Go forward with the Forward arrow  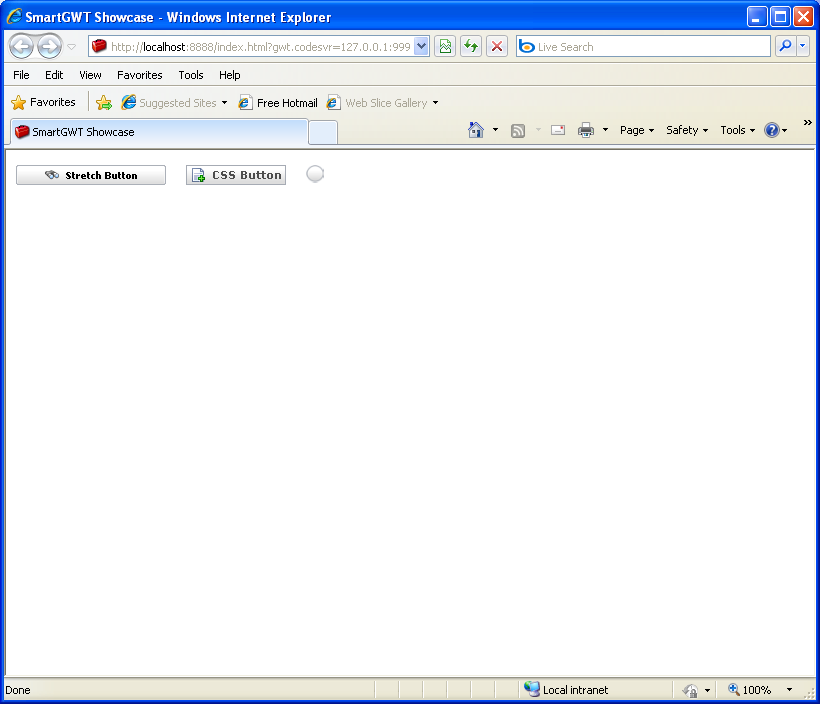tap(50, 47)
